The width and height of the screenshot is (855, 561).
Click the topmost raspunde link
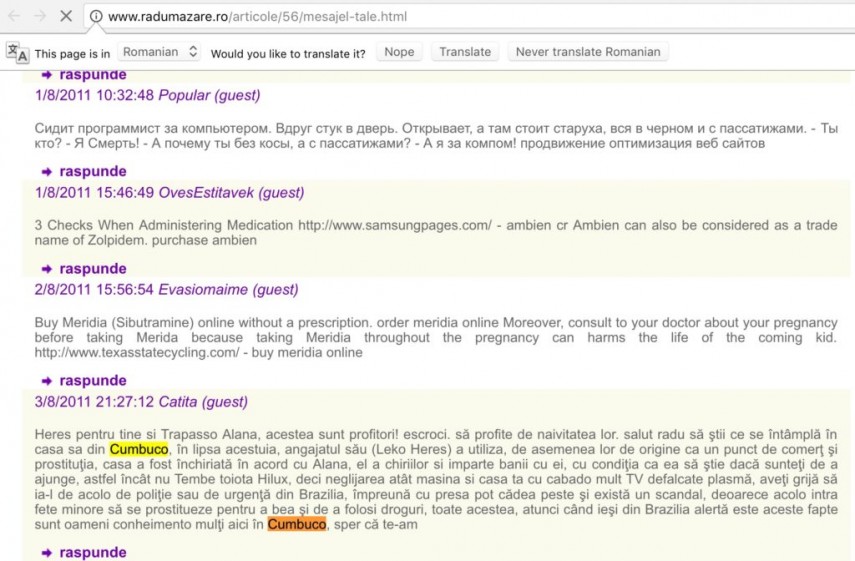tap(92, 75)
